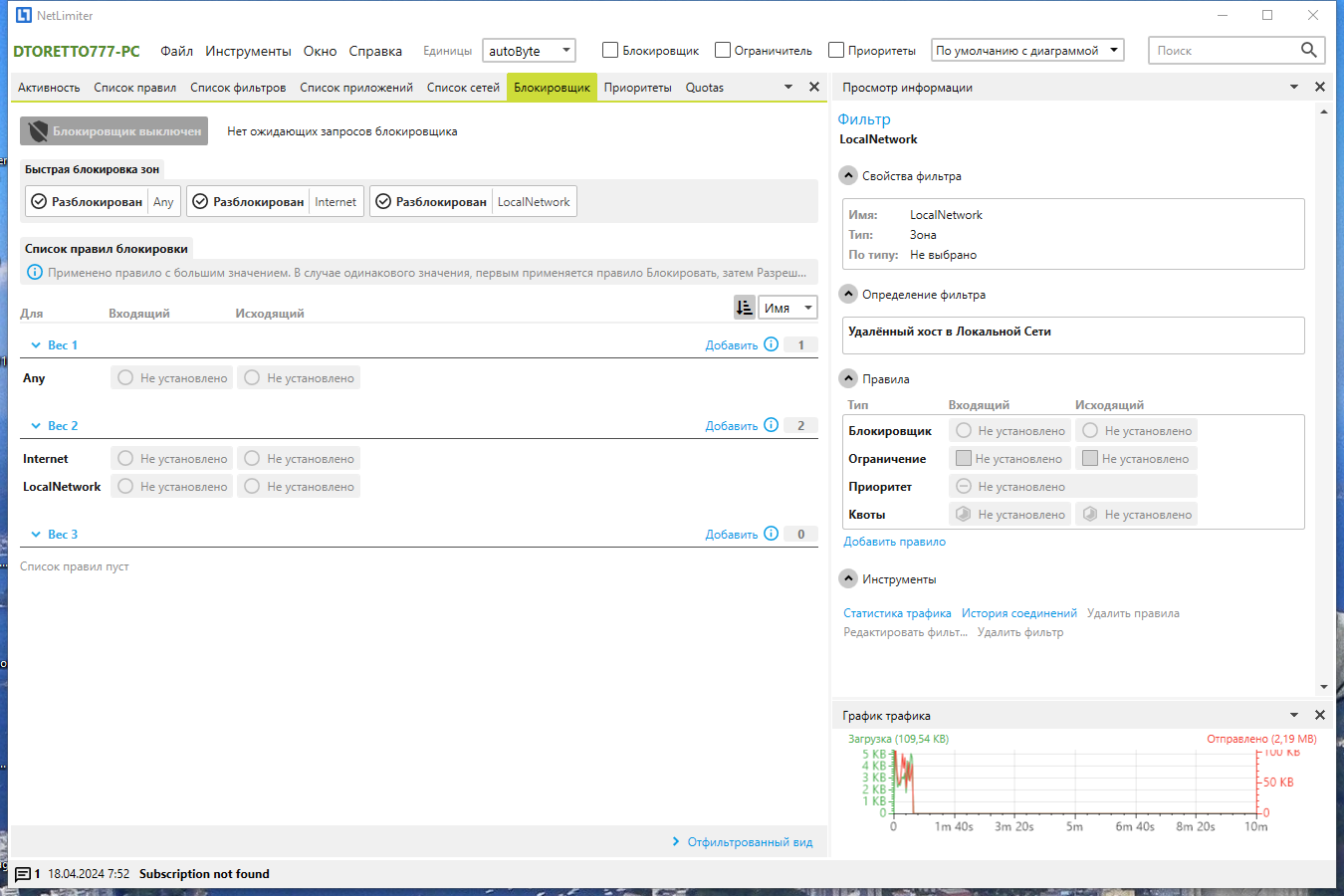Enable the Приоритеты checkbox

point(836,50)
